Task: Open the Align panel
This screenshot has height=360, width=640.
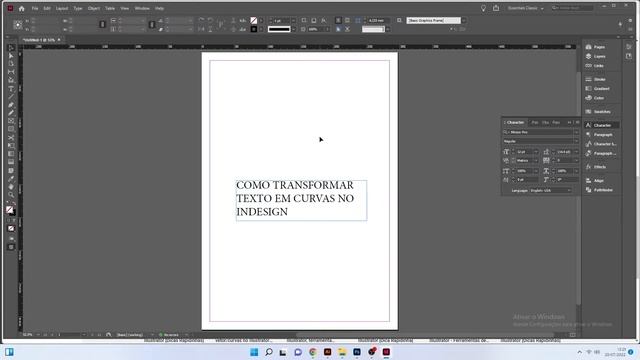Action: coord(598,180)
